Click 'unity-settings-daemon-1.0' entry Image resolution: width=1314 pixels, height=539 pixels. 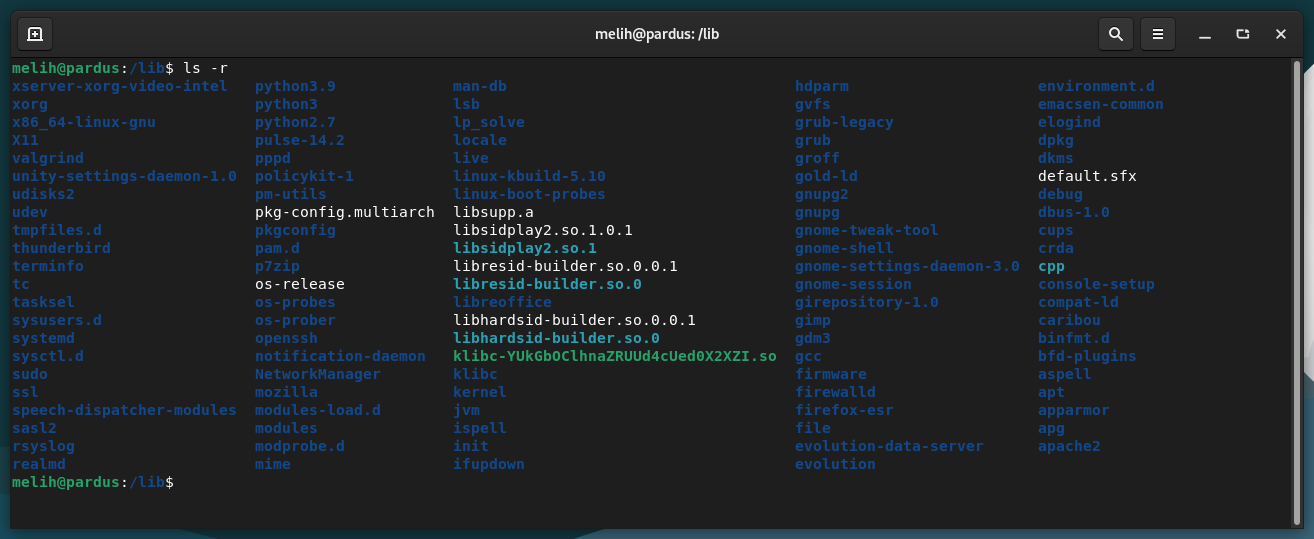124,176
